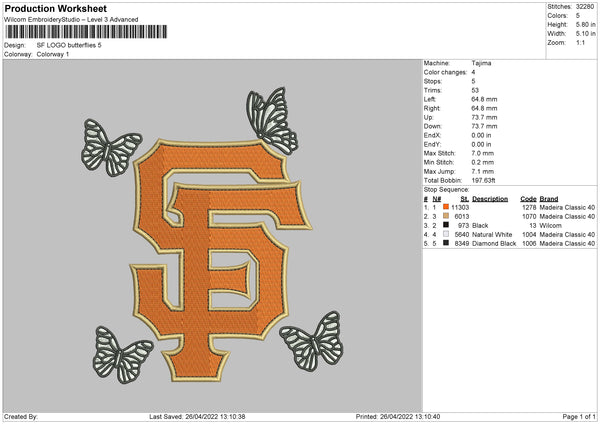
Task: Click thread code '1004'
Action: 529,235
